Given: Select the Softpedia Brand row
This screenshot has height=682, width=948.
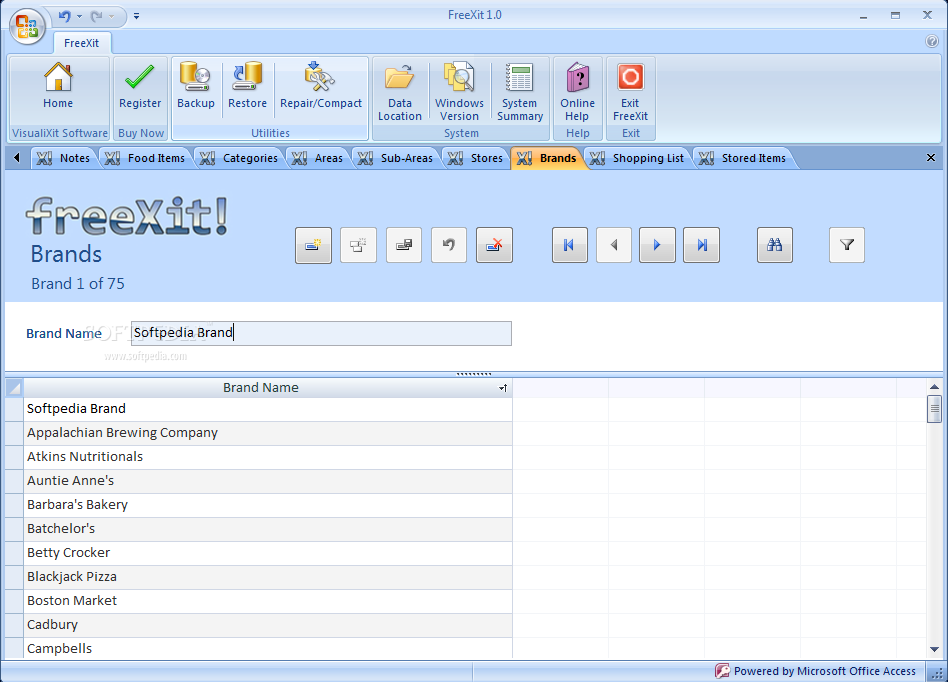Looking at the screenshot, I should [268, 409].
